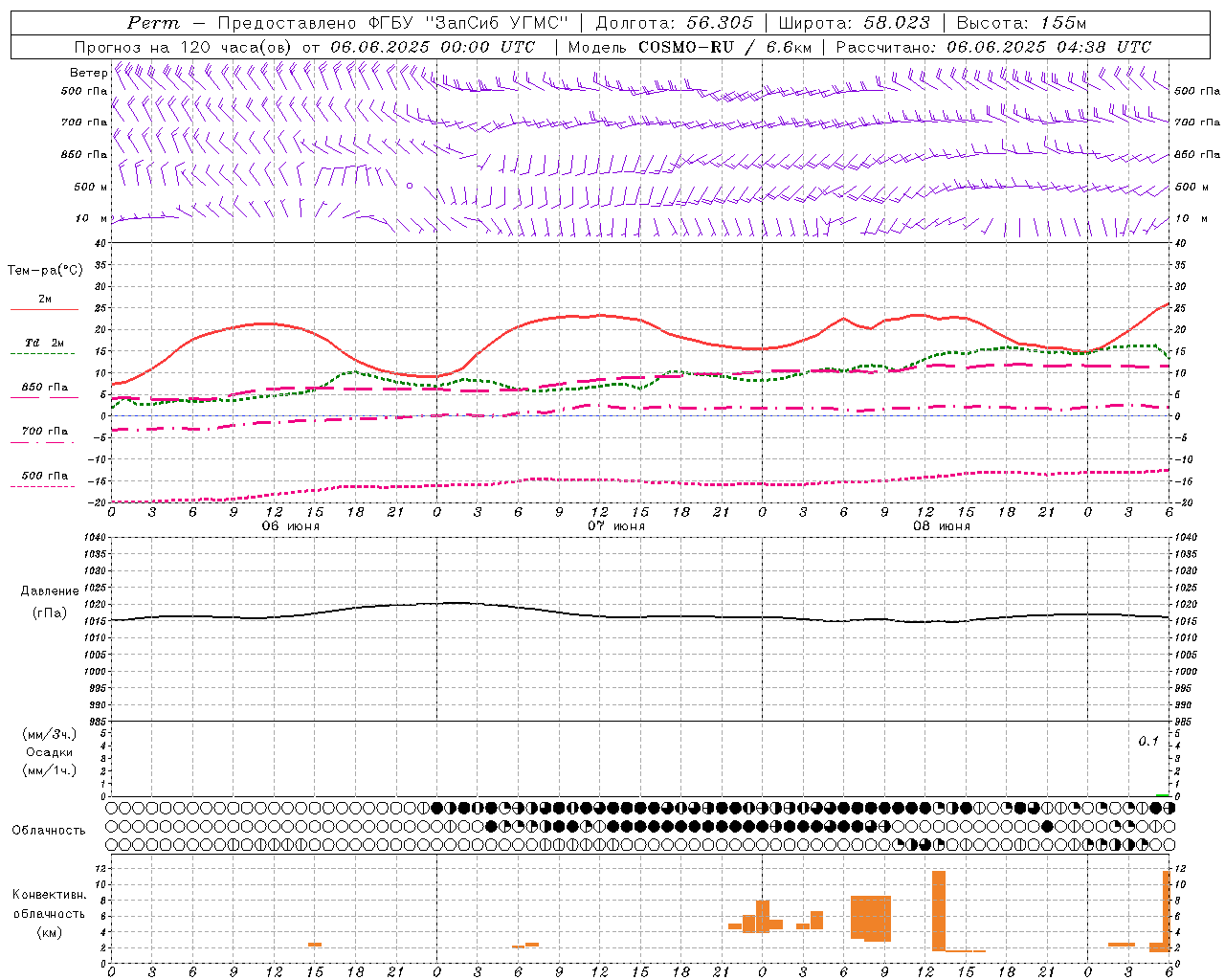Click the "06 июня" date label
1225x980 pixels.
(x=291, y=526)
